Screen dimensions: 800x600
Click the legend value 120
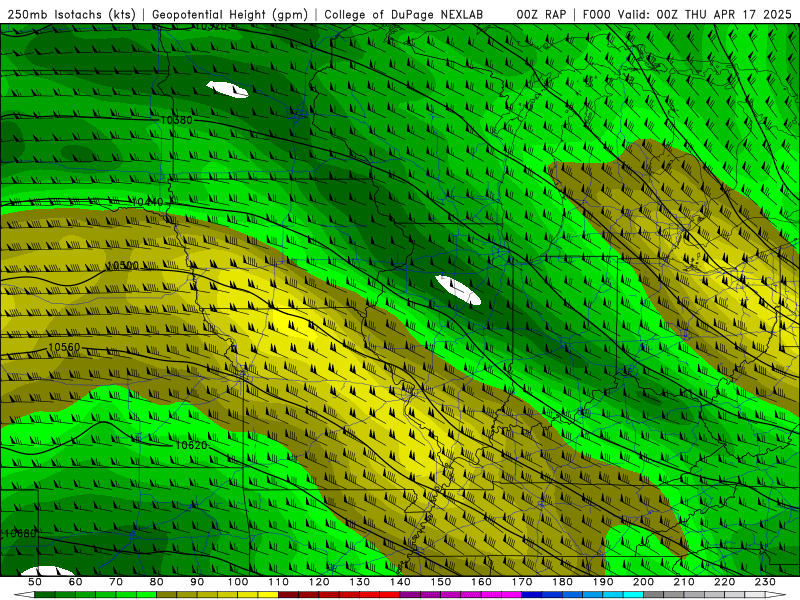[x=319, y=582]
